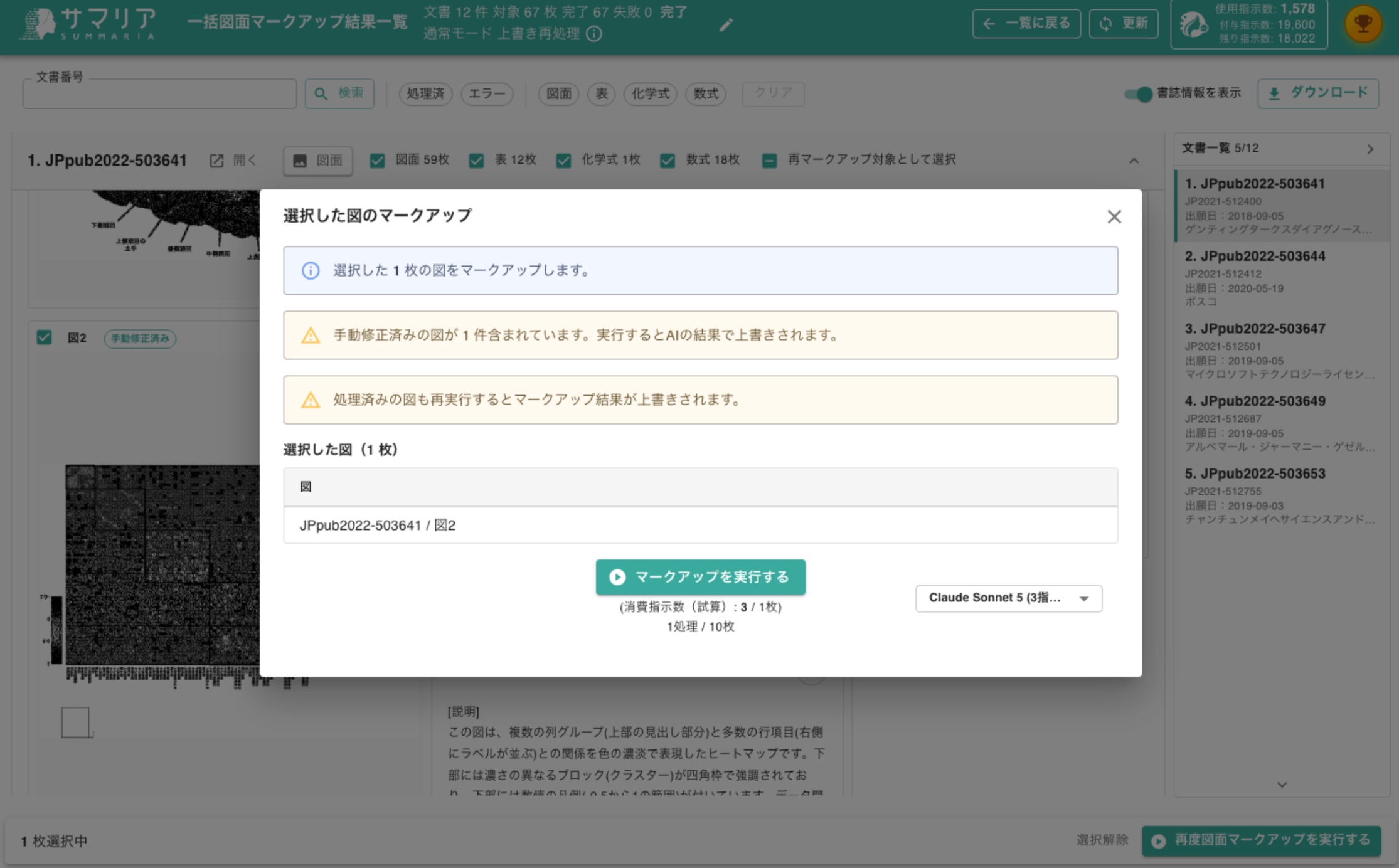Click the pencil edit icon in header

click(726, 24)
